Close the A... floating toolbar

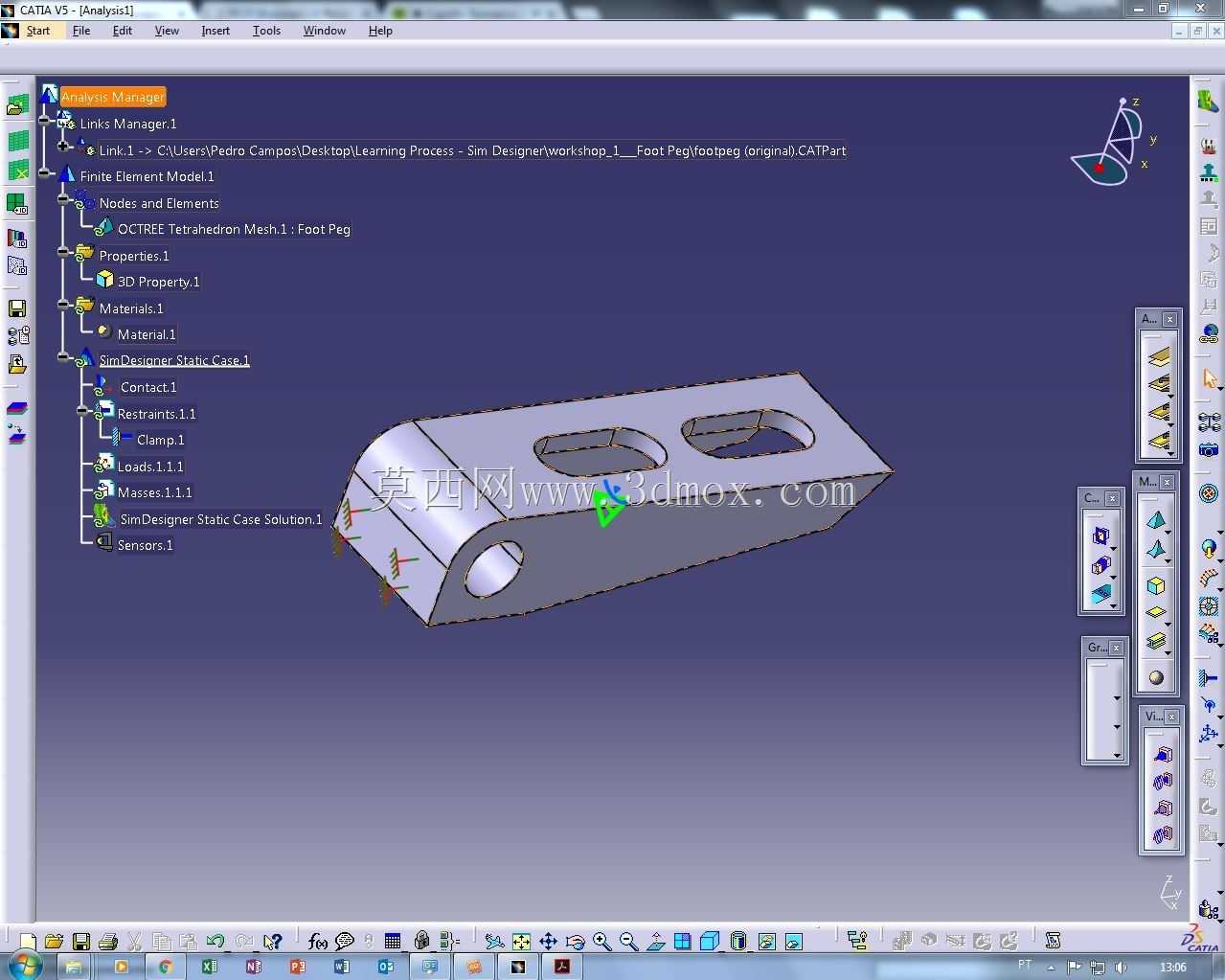pos(1169,319)
